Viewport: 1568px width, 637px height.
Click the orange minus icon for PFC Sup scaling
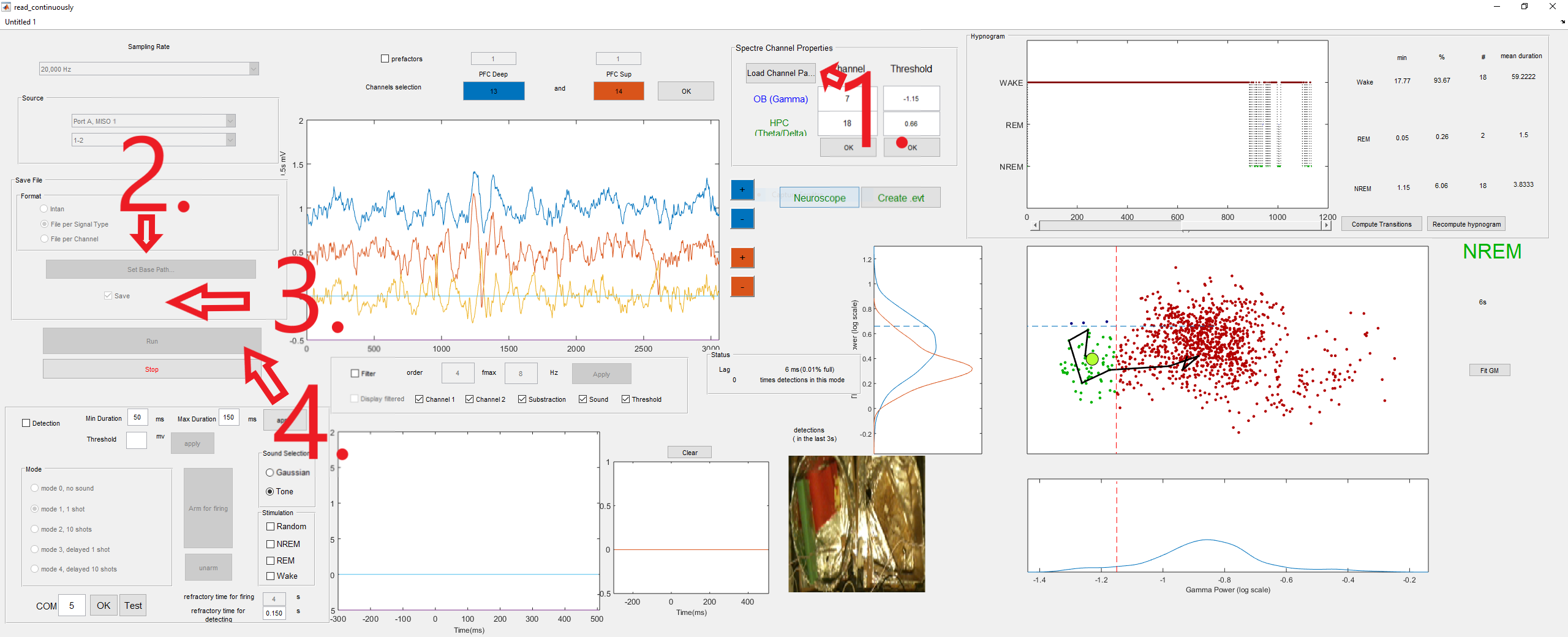(x=742, y=286)
